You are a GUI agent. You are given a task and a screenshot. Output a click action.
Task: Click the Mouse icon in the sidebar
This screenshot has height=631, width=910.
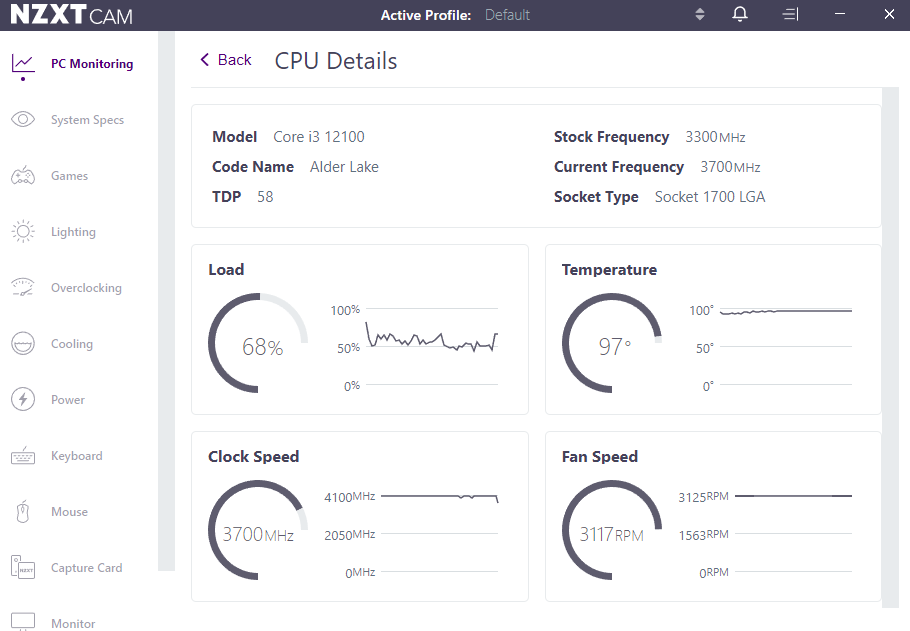23,512
